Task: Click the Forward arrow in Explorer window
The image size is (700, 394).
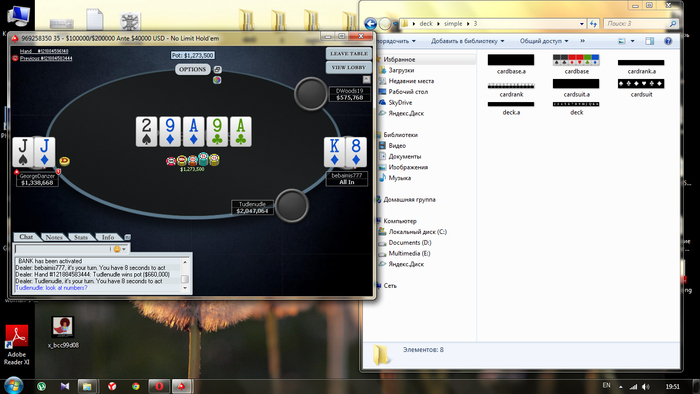Action: point(385,24)
